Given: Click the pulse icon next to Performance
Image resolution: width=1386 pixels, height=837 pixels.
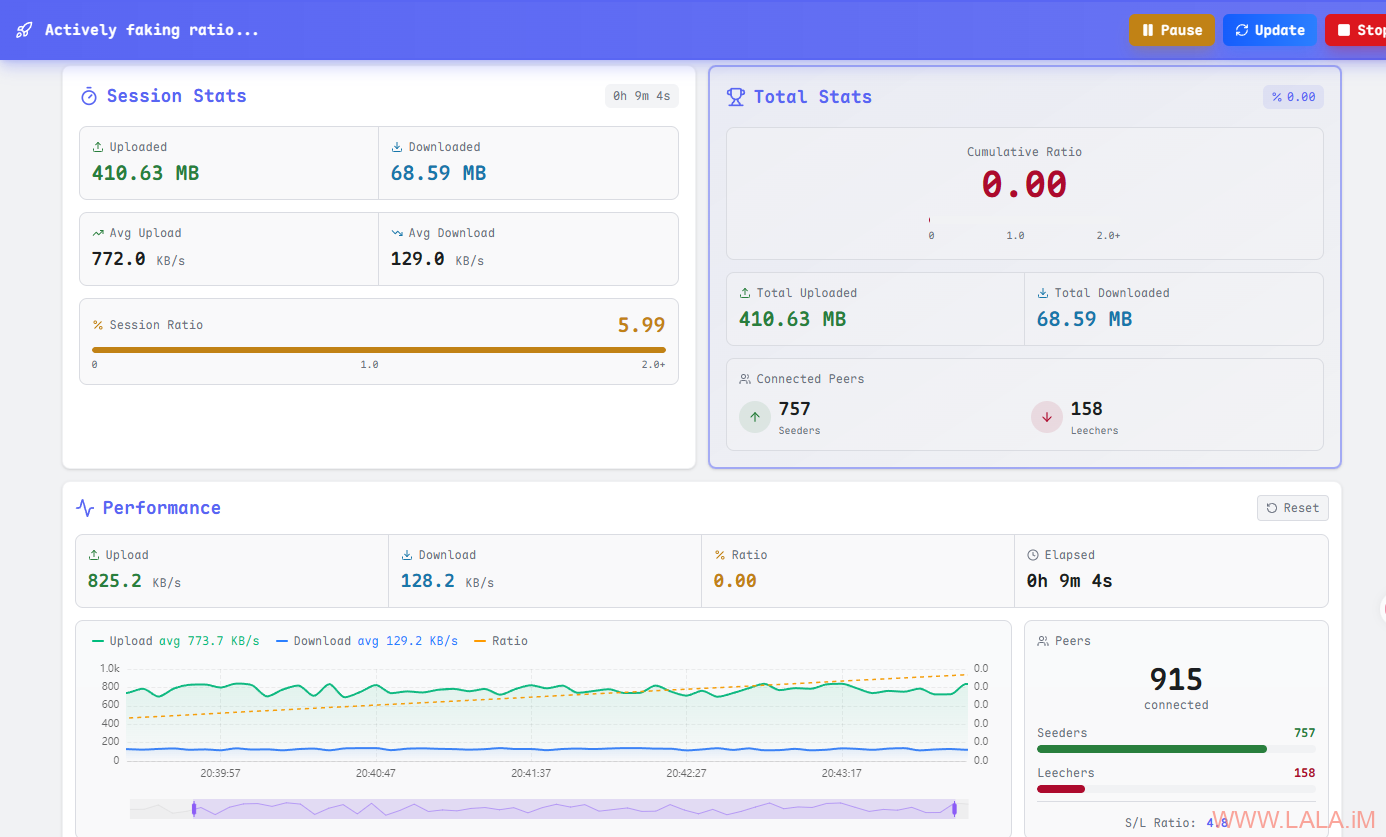Looking at the screenshot, I should (x=86, y=508).
